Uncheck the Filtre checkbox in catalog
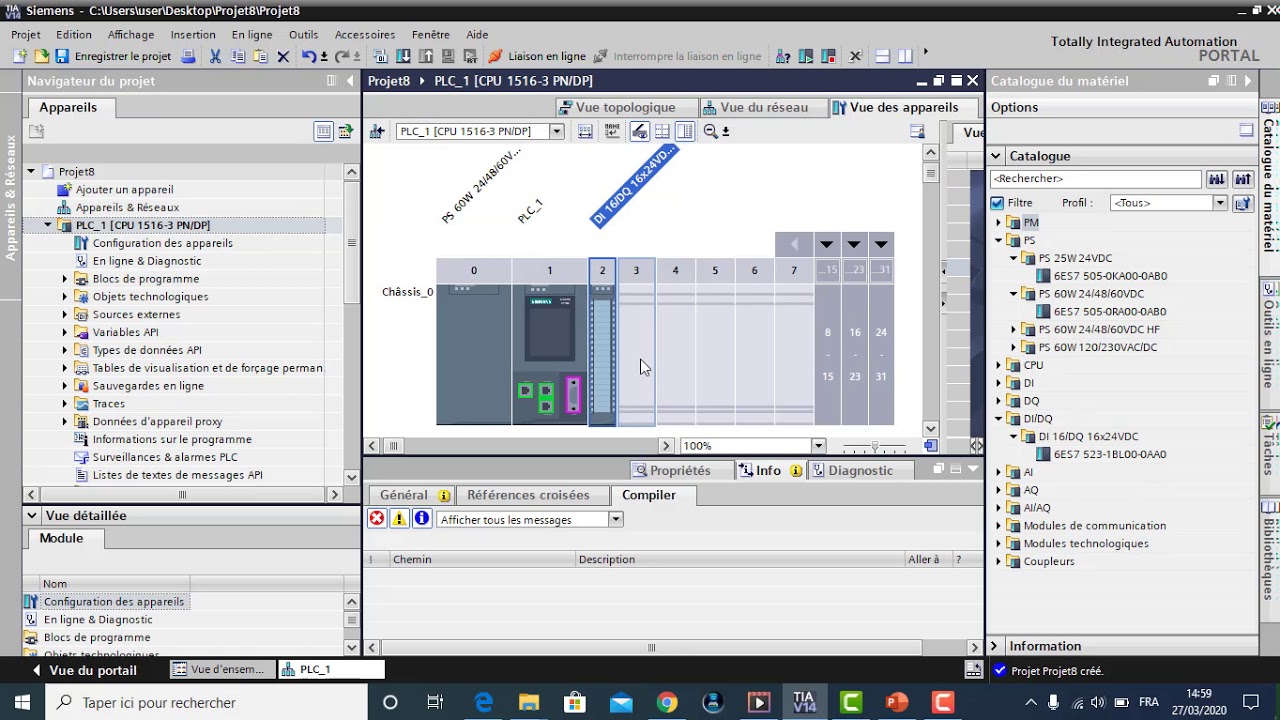The width and height of the screenshot is (1280, 720). (x=997, y=203)
